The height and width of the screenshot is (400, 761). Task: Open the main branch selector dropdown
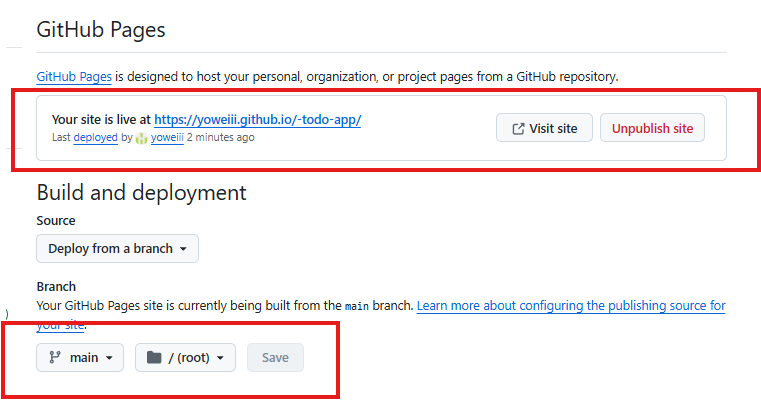tap(80, 358)
